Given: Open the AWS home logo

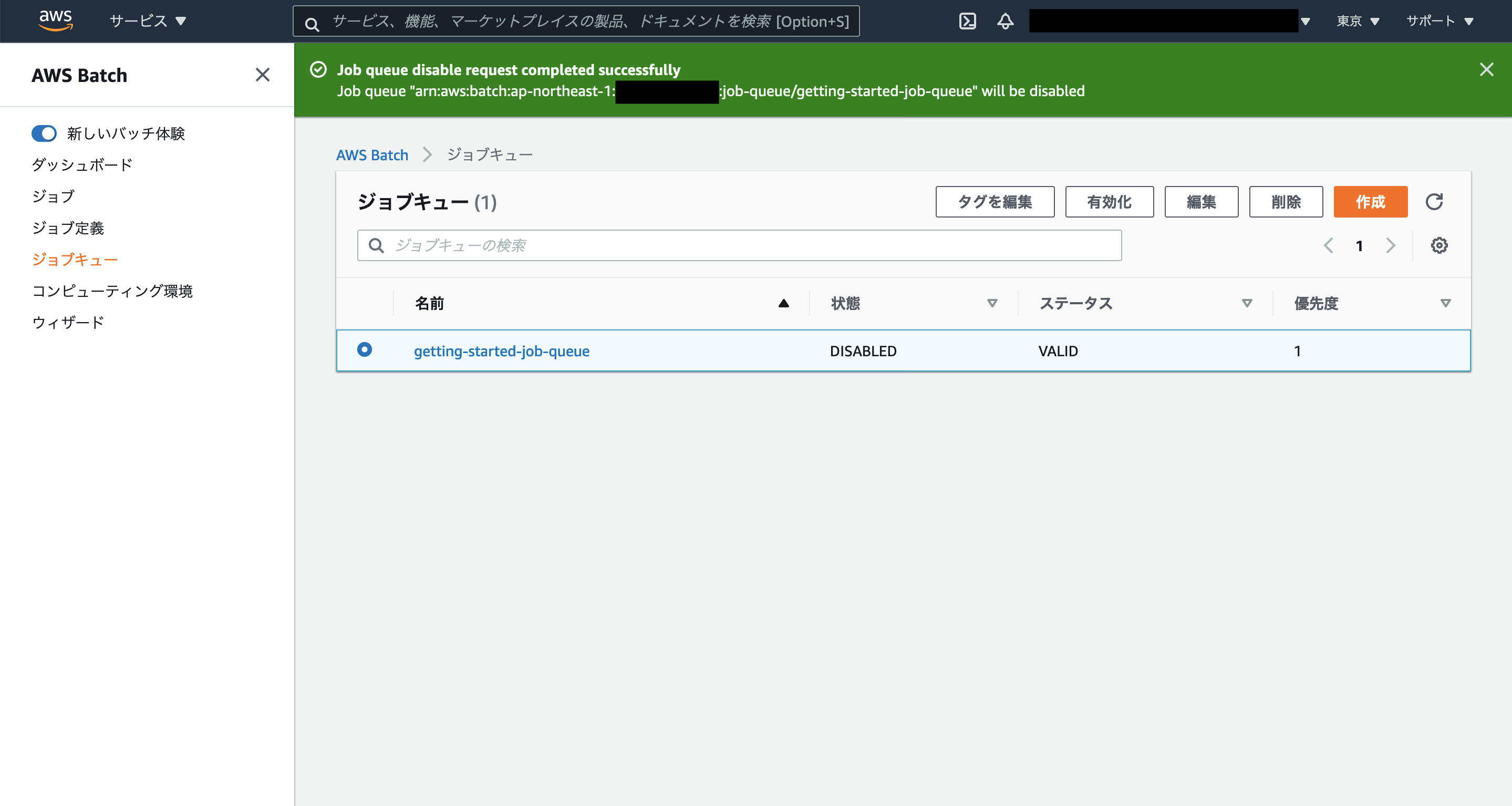Looking at the screenshot, I should pyautogui.click(x=56, y=20).
